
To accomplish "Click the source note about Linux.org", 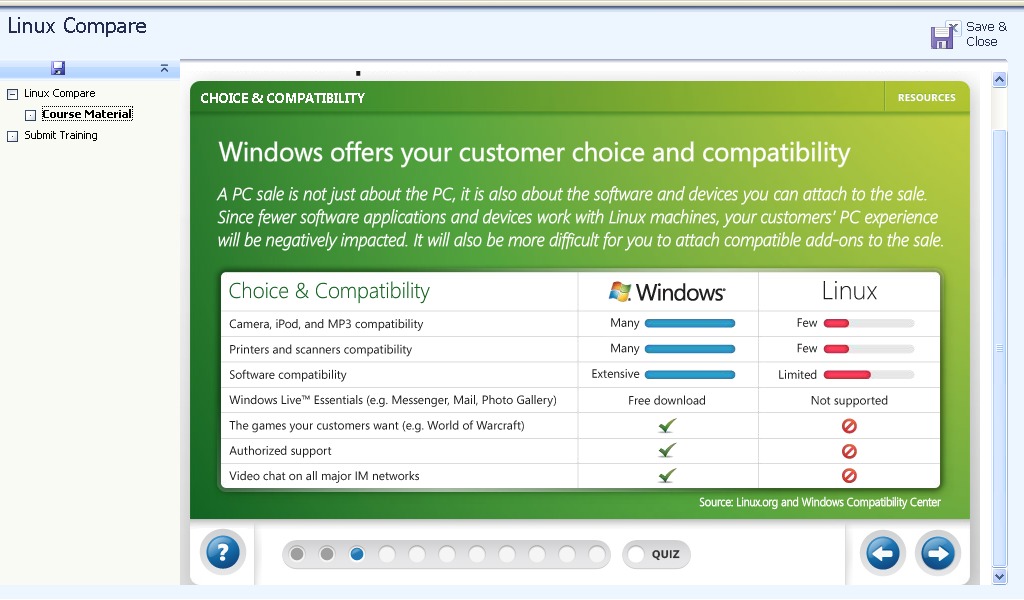I will [820, 502].
